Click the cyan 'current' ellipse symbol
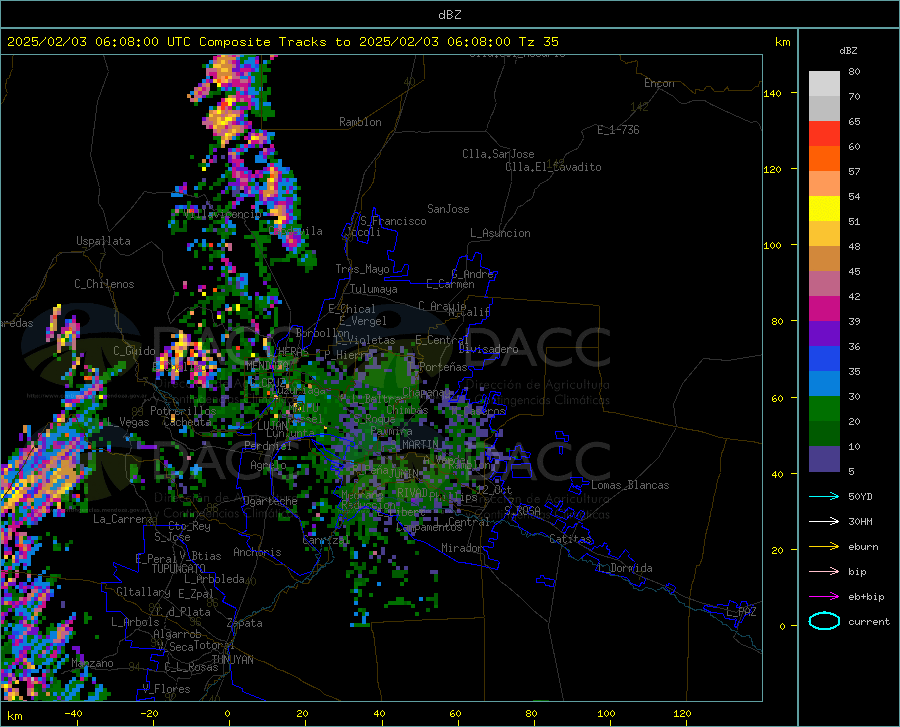The width and height of the screenshot is (900, 727). pyautogui.click(x=824, y=621)
